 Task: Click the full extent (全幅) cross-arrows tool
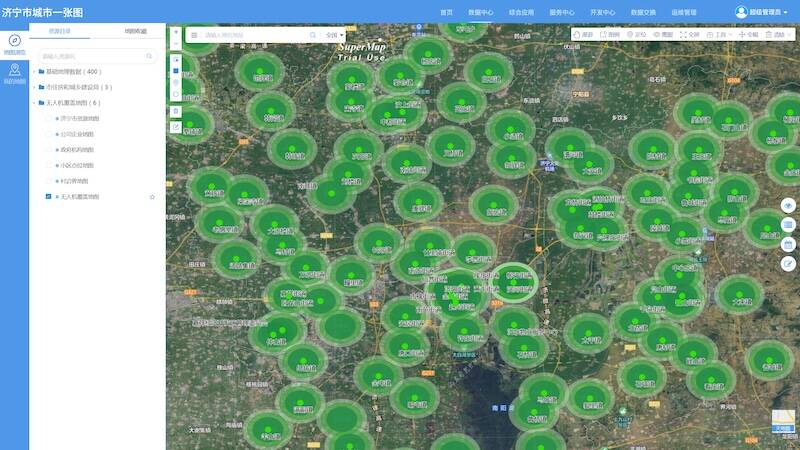click(748, 35)
